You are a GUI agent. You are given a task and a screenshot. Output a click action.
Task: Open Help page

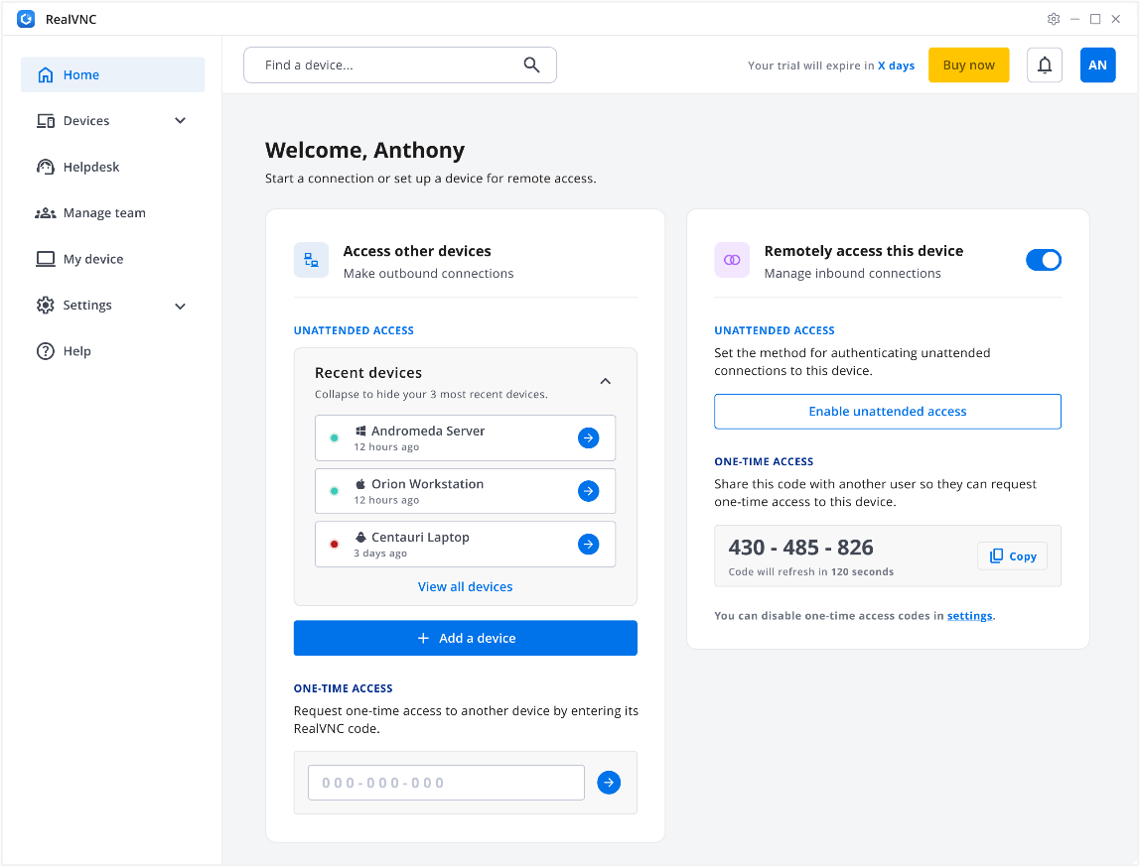[113, 351]
